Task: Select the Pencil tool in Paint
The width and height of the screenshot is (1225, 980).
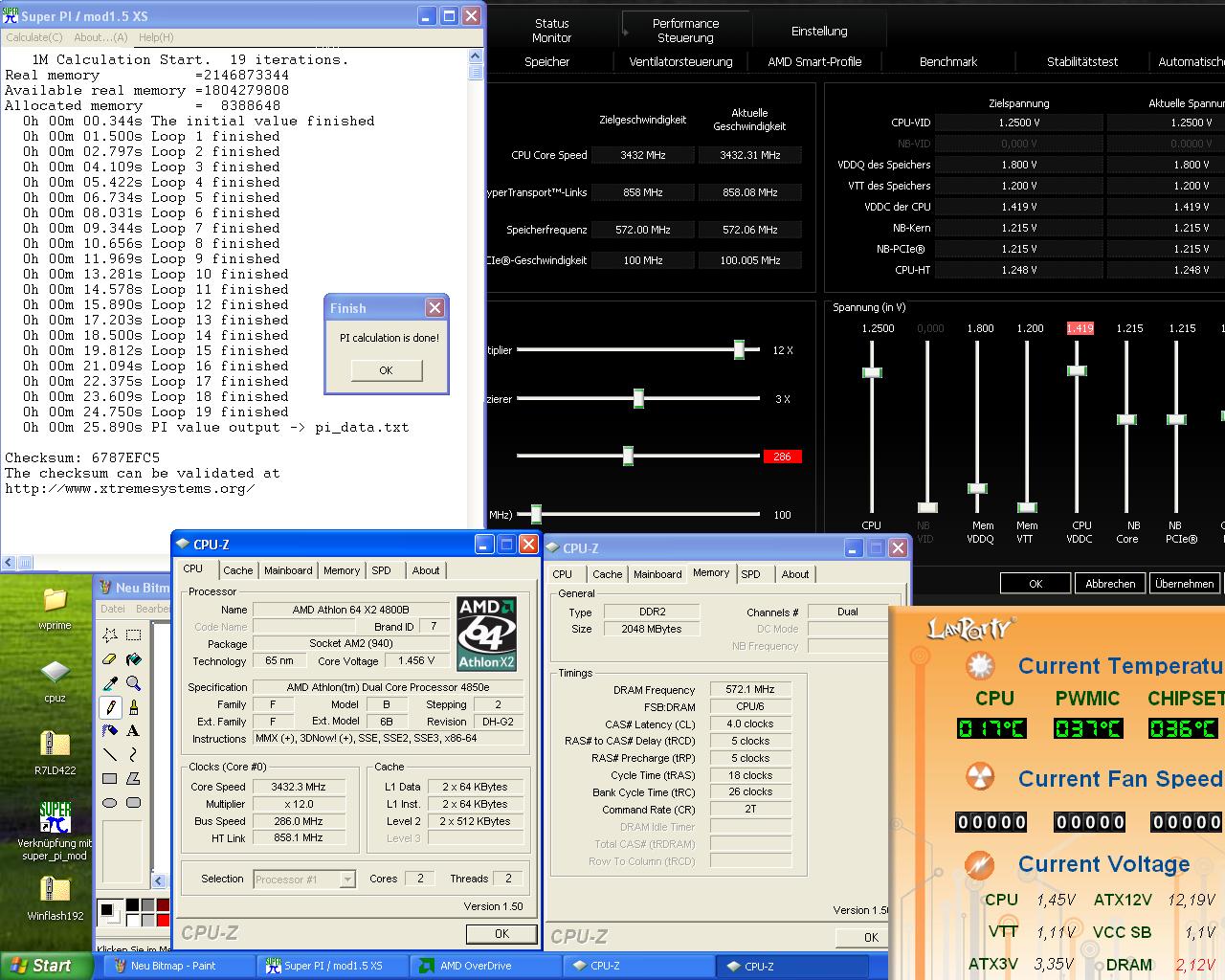Action: (110, 707)
